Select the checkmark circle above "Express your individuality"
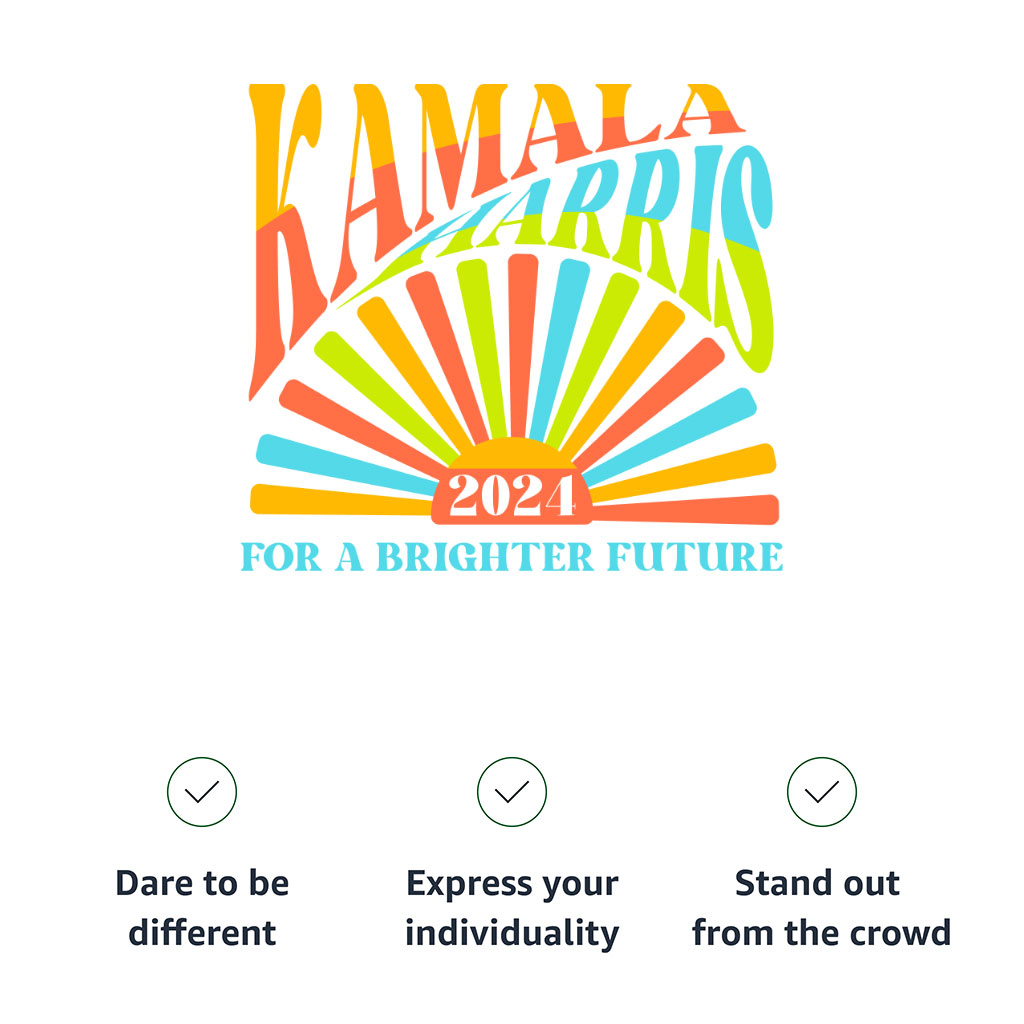 tap(511, 792)
